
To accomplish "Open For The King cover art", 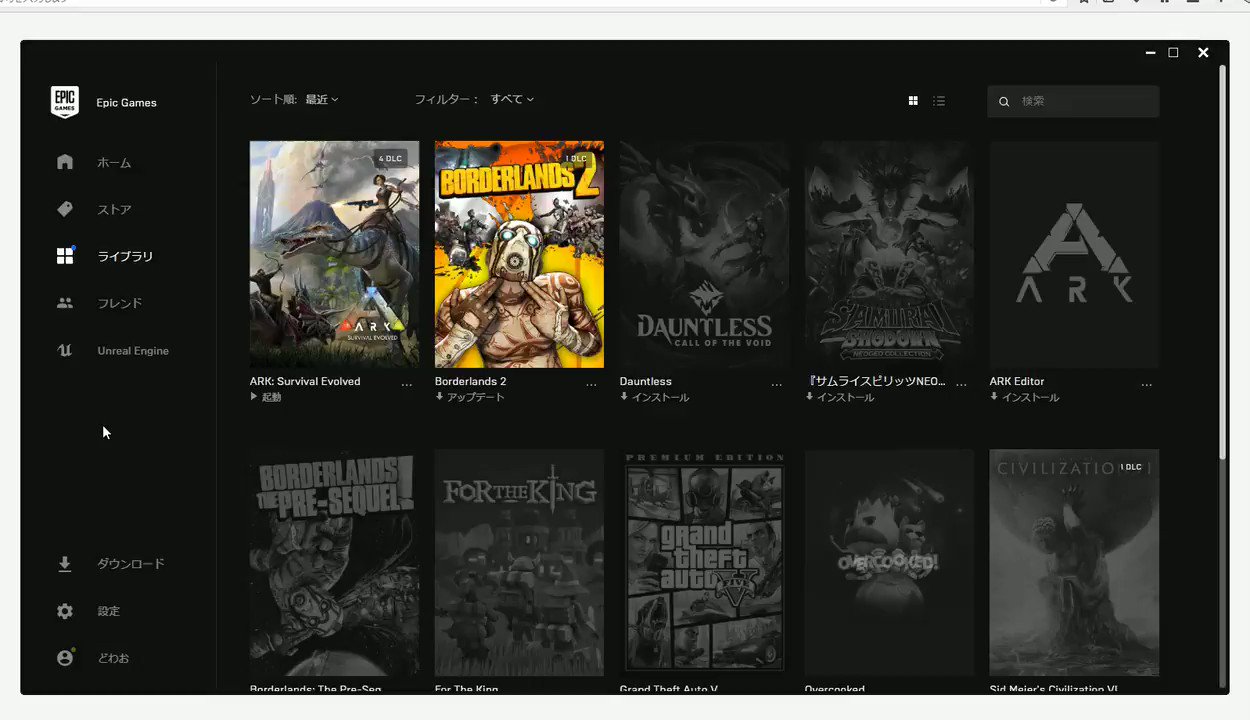I will coord(519,562).
